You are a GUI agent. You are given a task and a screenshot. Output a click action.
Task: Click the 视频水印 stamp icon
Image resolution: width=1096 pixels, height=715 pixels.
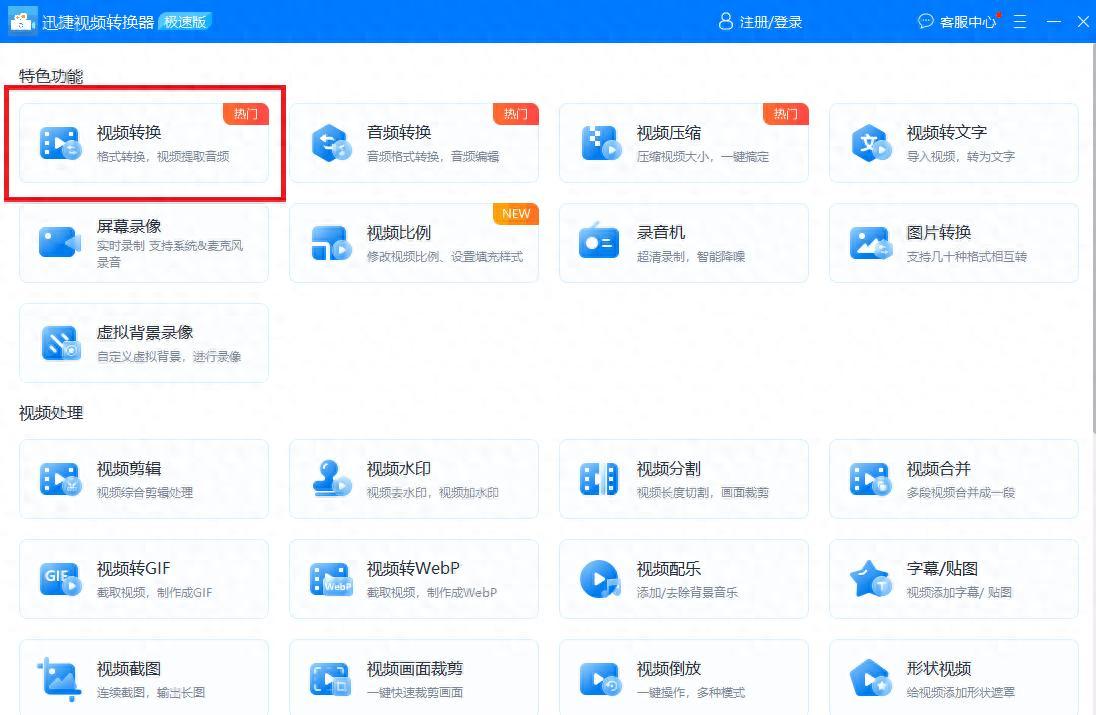(x=331, y=478)
